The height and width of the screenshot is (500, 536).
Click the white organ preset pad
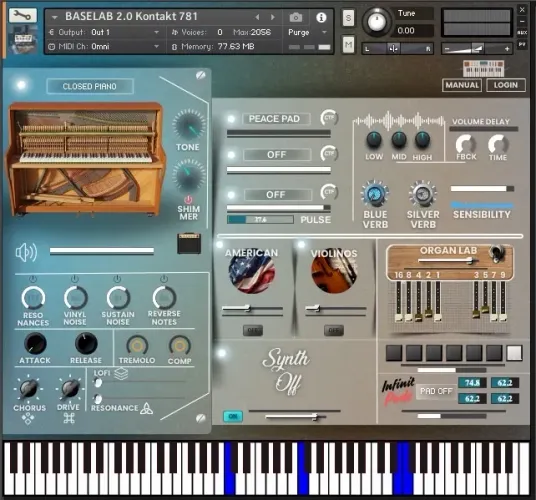click(x=514, y=353)
